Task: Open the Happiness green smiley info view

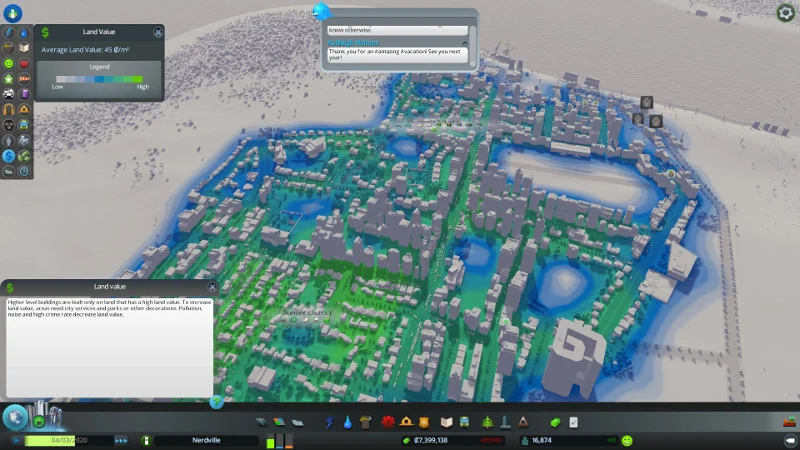Action: click(x=9, y=63)
